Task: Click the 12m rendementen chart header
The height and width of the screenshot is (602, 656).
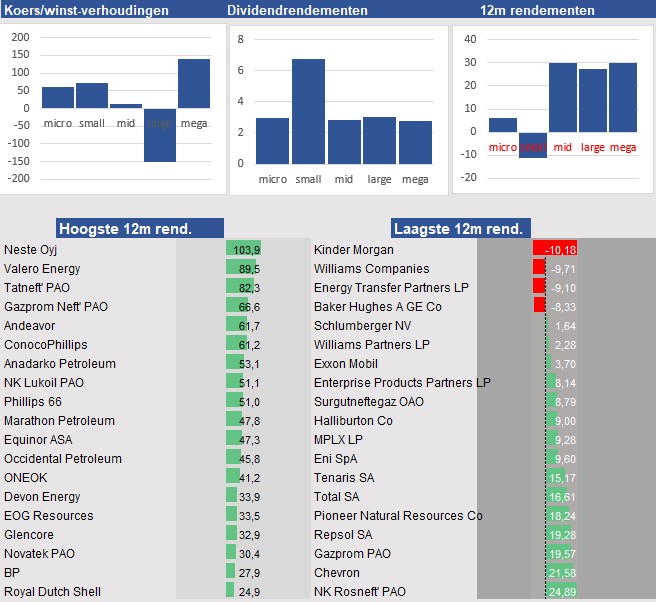Action: (537, 10)
